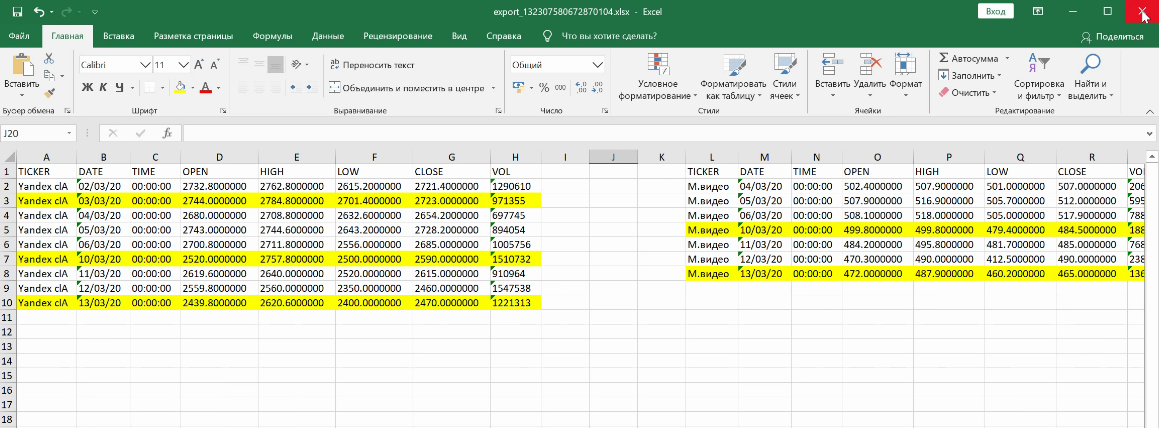Viewport: 1159px width, 428px height.
Task: Apply the yellow fill color swatch
Action: 180,88
